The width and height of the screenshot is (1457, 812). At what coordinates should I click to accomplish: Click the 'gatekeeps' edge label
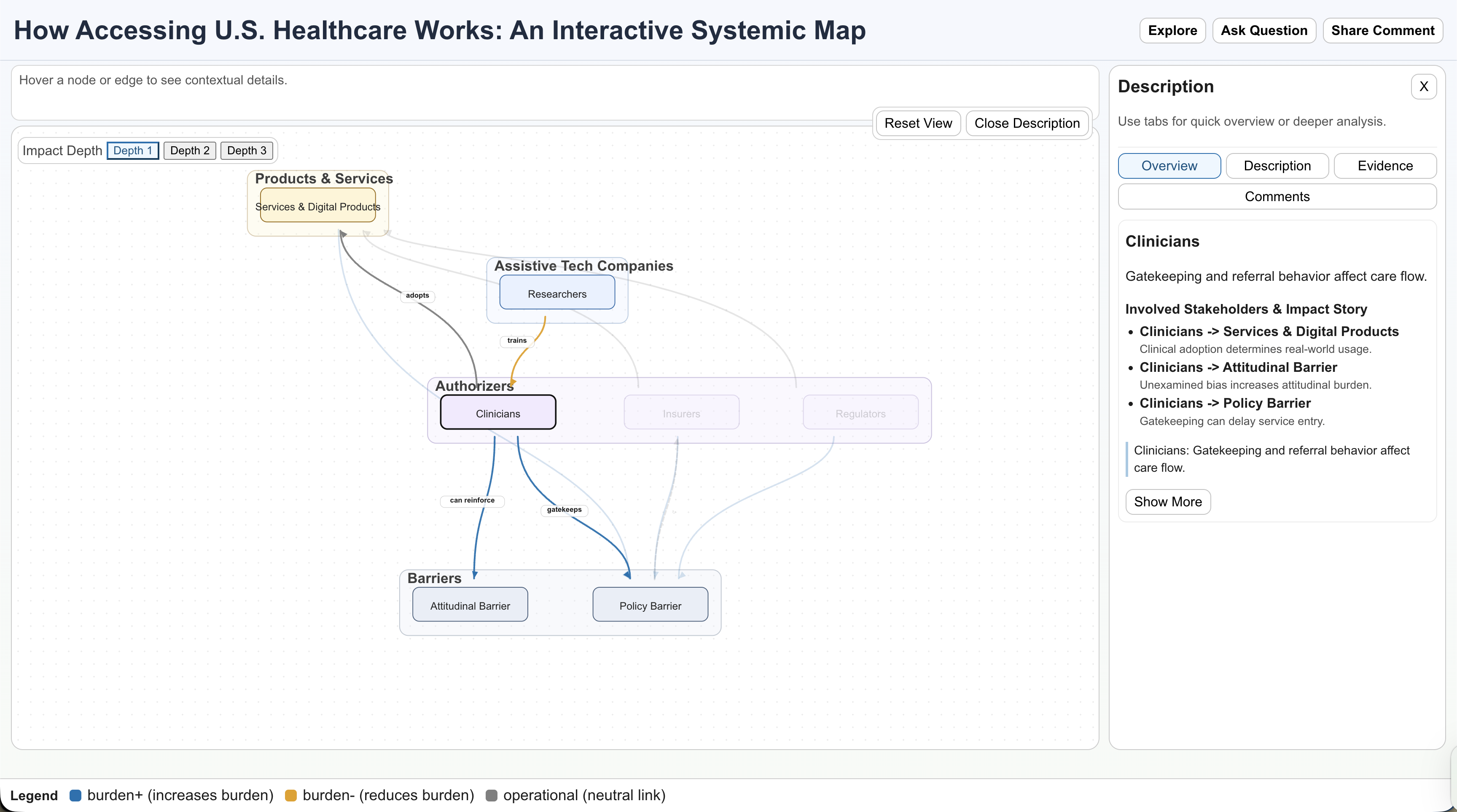(564, 510)
